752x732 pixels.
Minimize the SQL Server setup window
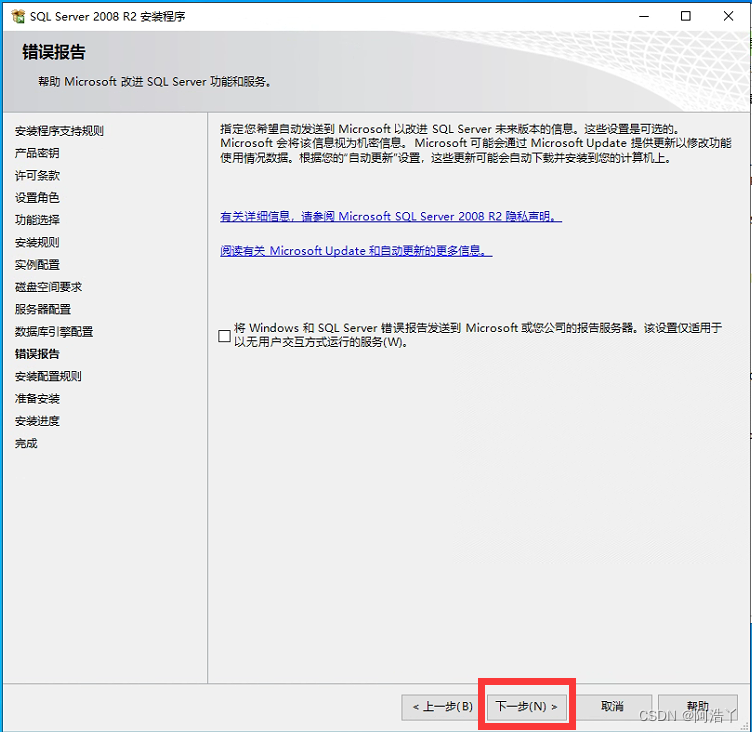[x=644, y=16]
